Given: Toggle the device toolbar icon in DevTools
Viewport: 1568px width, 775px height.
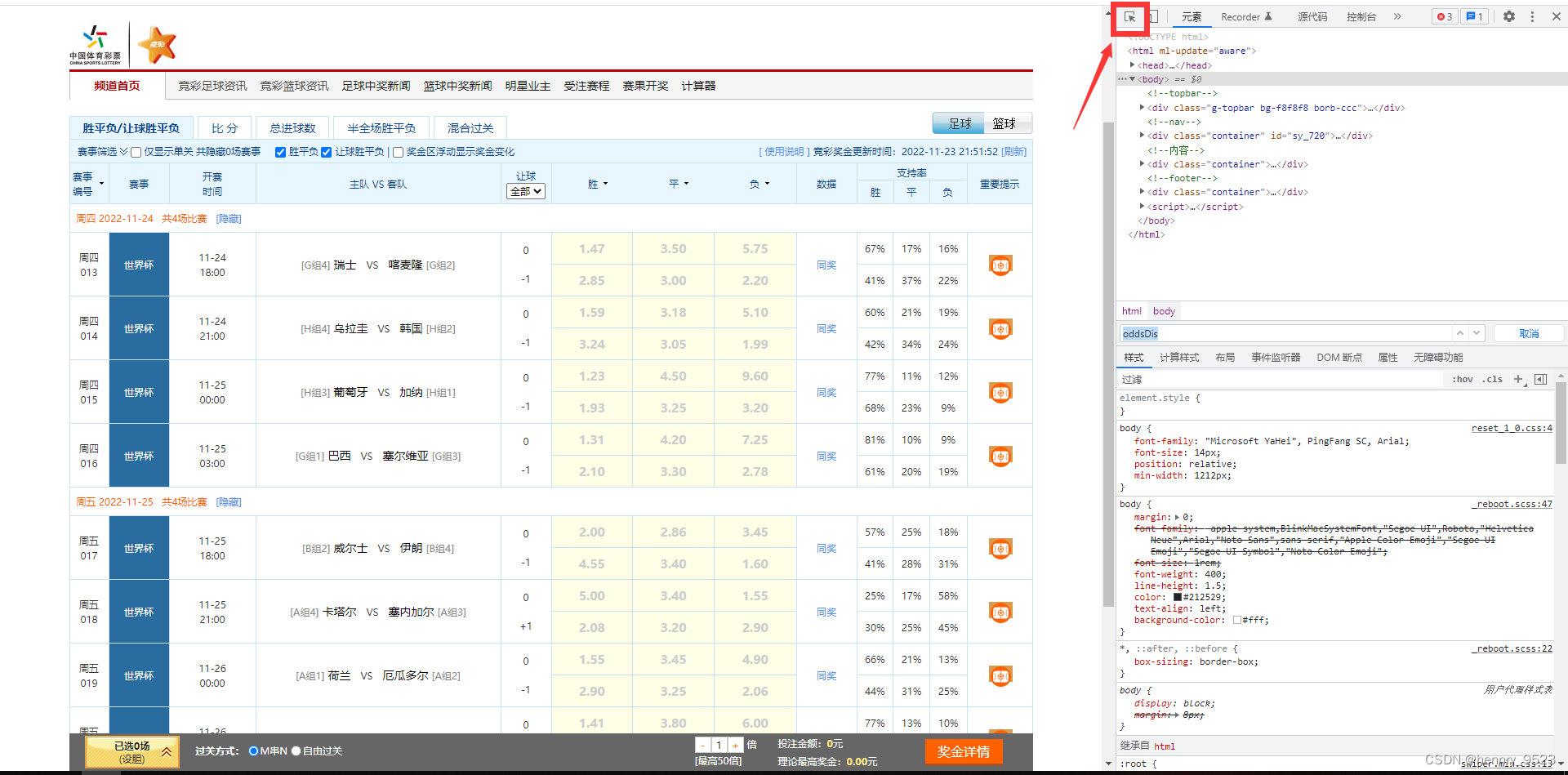Looking at the screenshot, I should 1153,17.
